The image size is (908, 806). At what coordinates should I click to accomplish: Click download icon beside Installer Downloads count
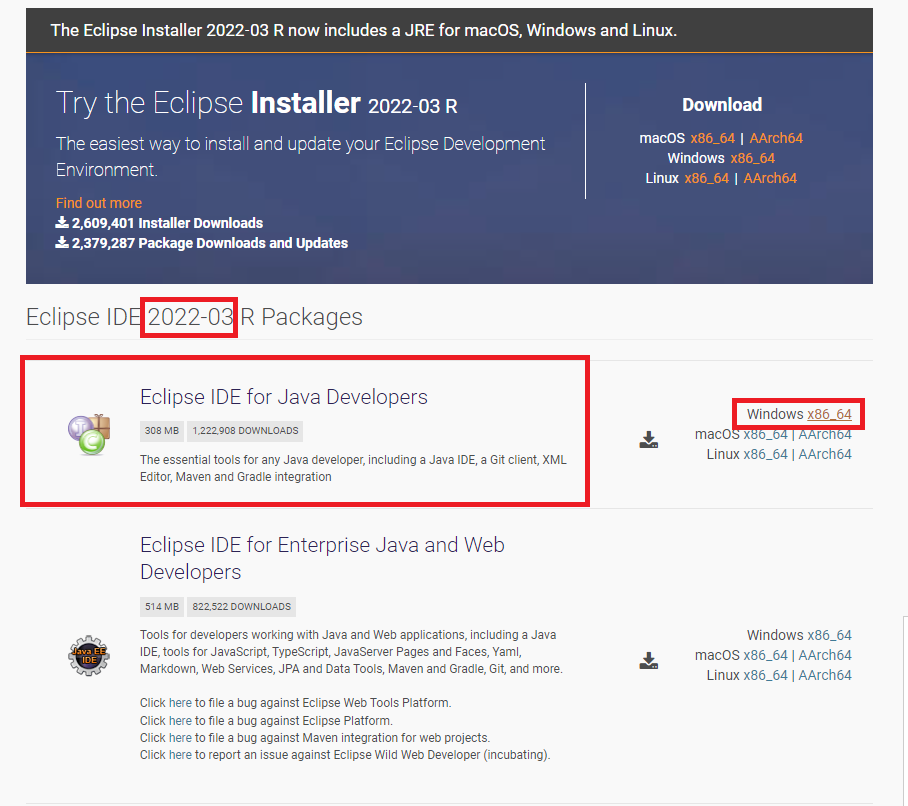pyautogui.click(x=62, y=222)
